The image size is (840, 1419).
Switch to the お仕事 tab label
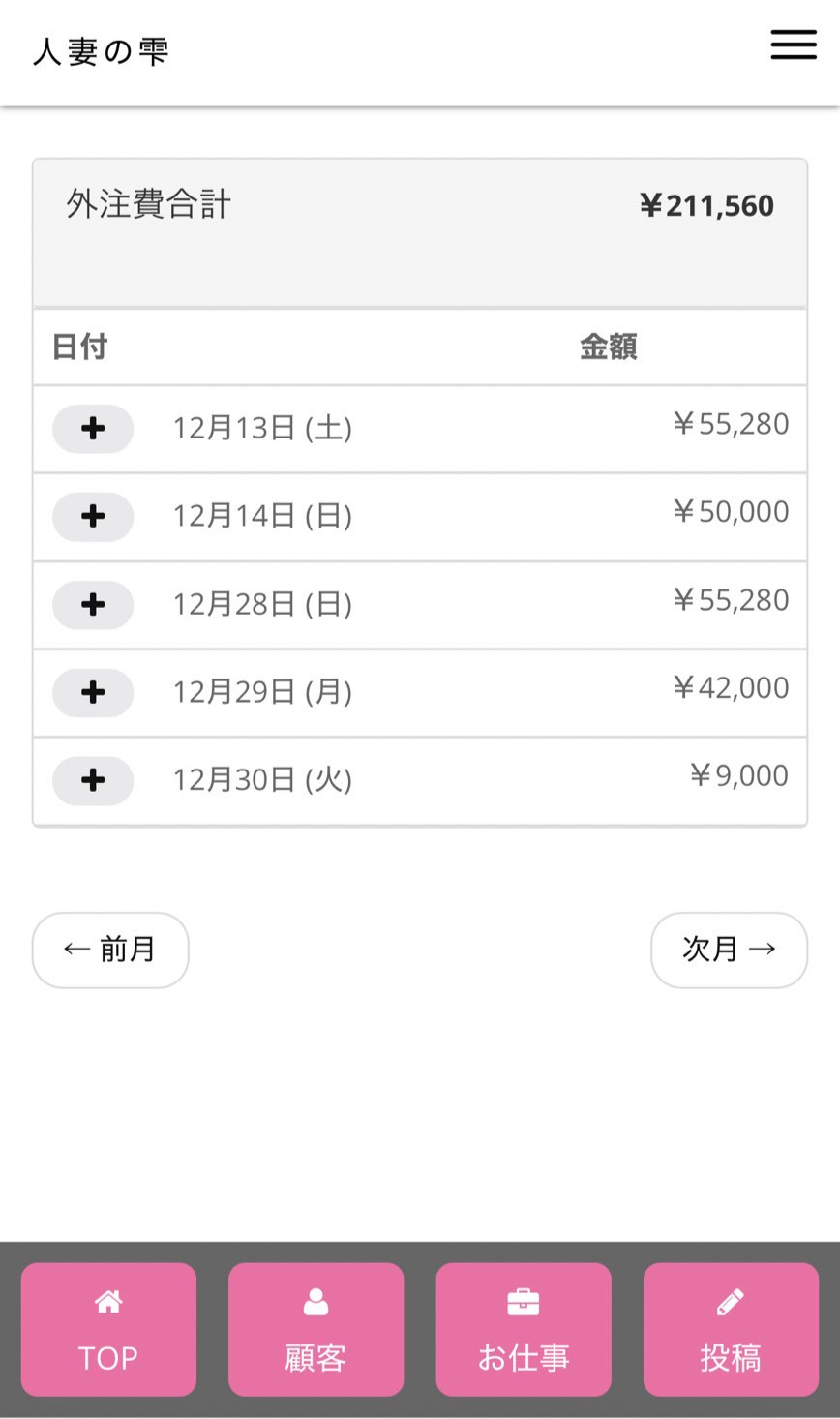(x=524, y=1358)
